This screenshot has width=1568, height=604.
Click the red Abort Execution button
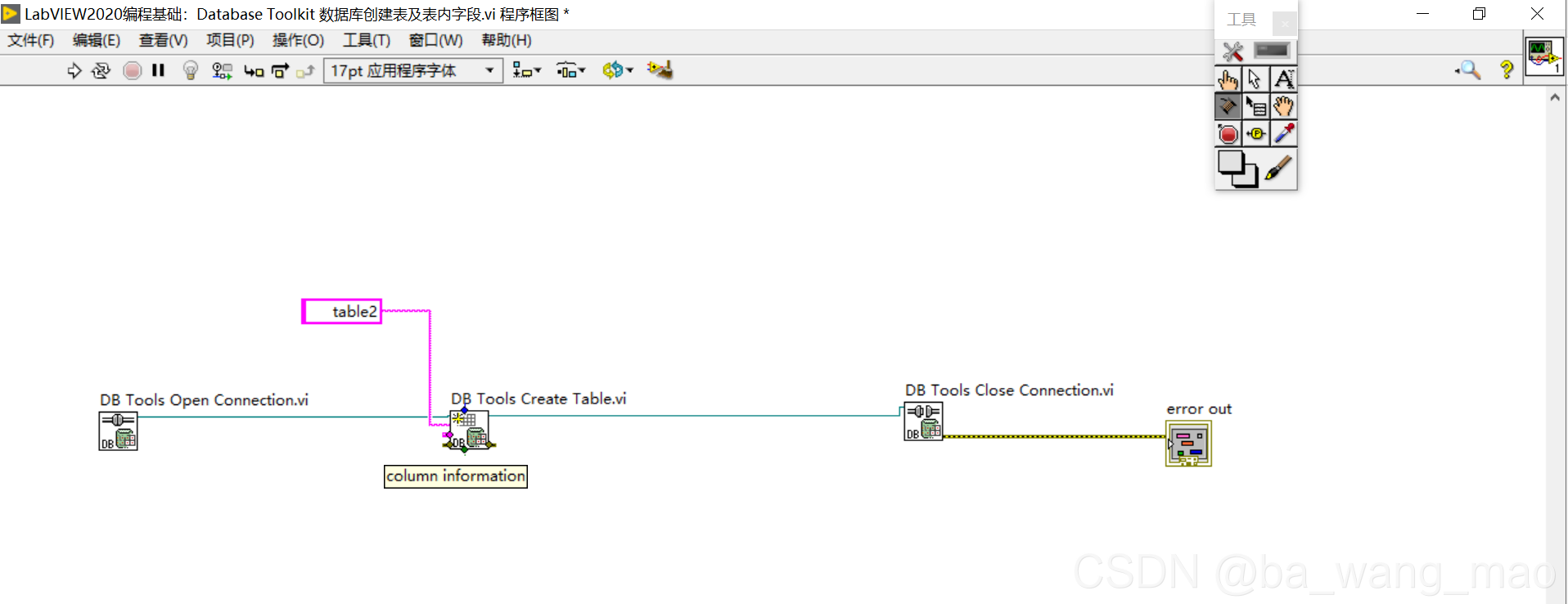click(132, 70)
